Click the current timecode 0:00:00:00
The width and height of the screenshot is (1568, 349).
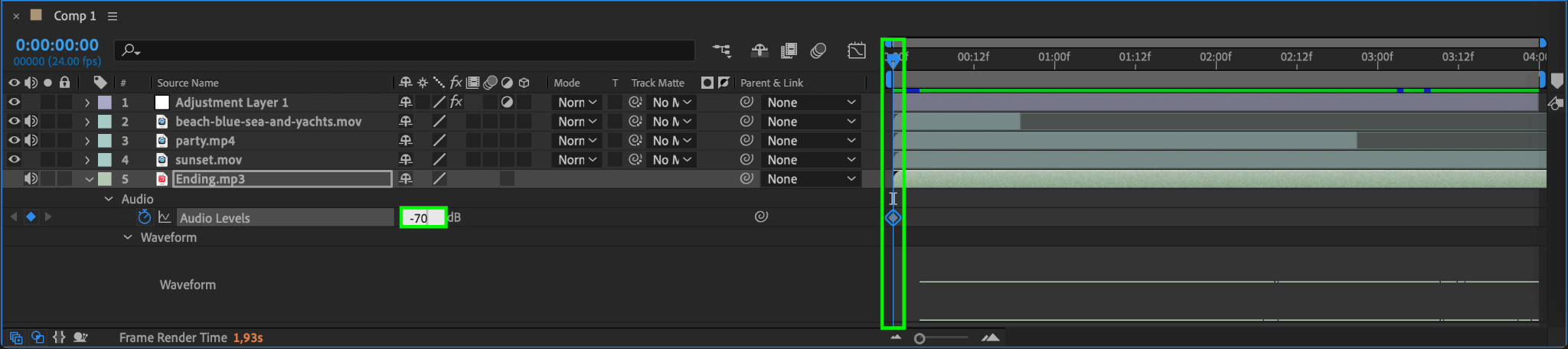point(57,45)
